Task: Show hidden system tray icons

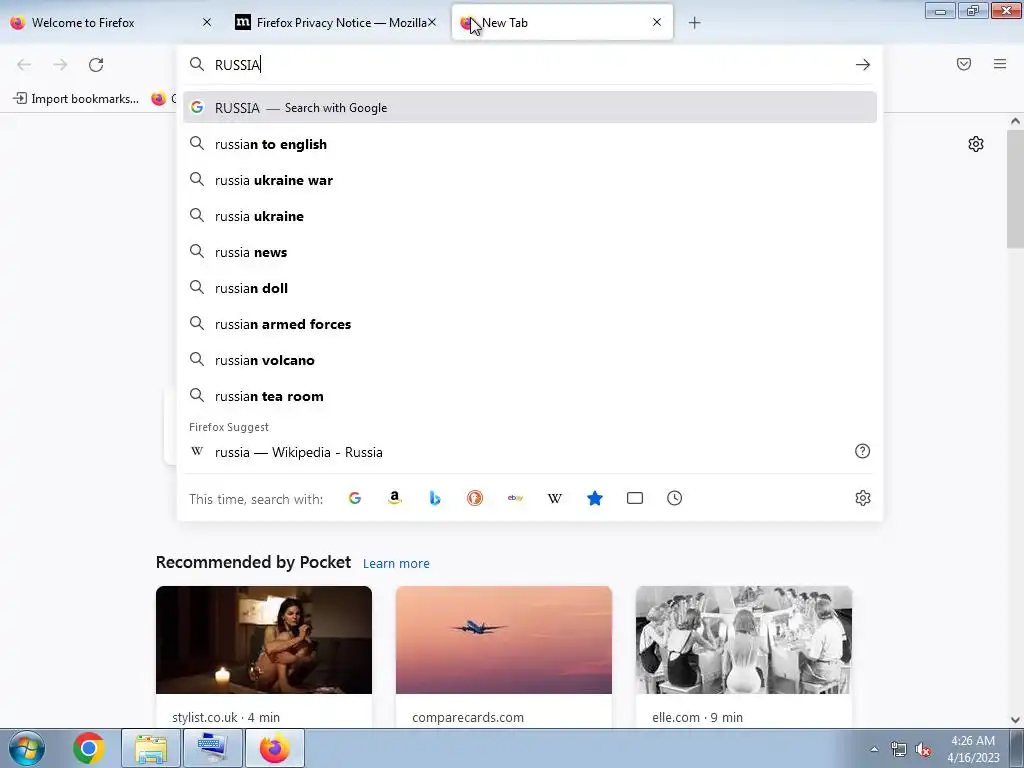Action: point(874,749)
